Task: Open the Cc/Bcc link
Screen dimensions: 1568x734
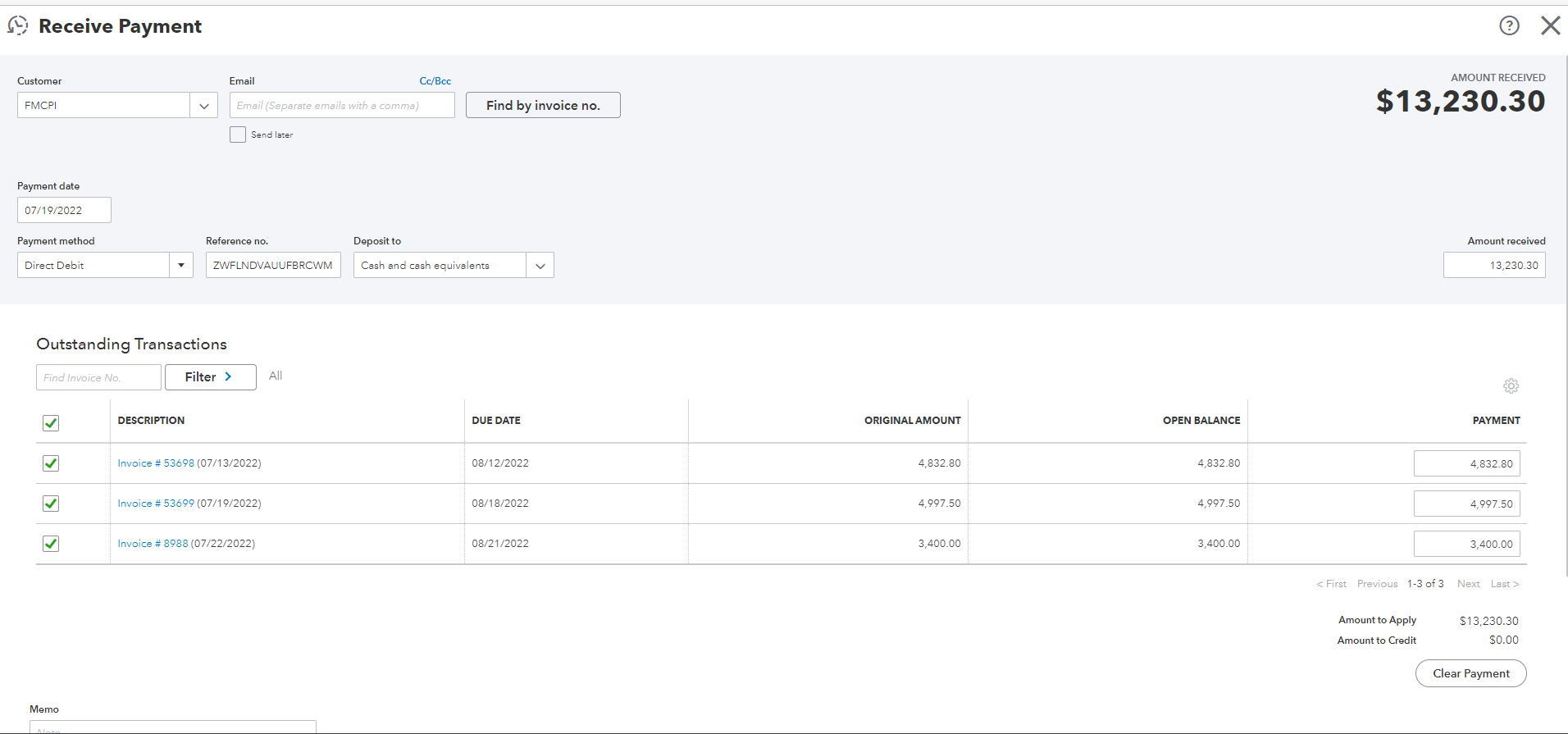Action: click(435, 81)
